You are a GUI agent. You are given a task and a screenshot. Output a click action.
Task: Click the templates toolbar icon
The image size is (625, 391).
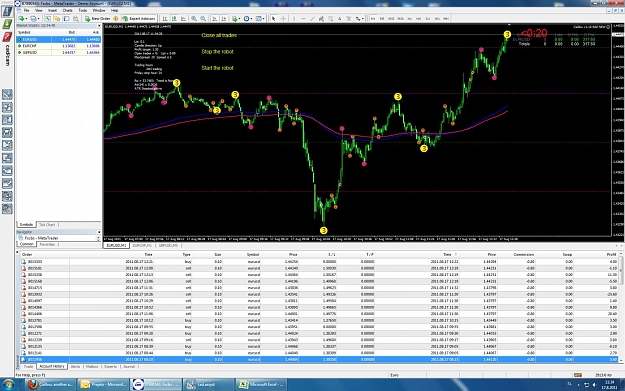258,19
